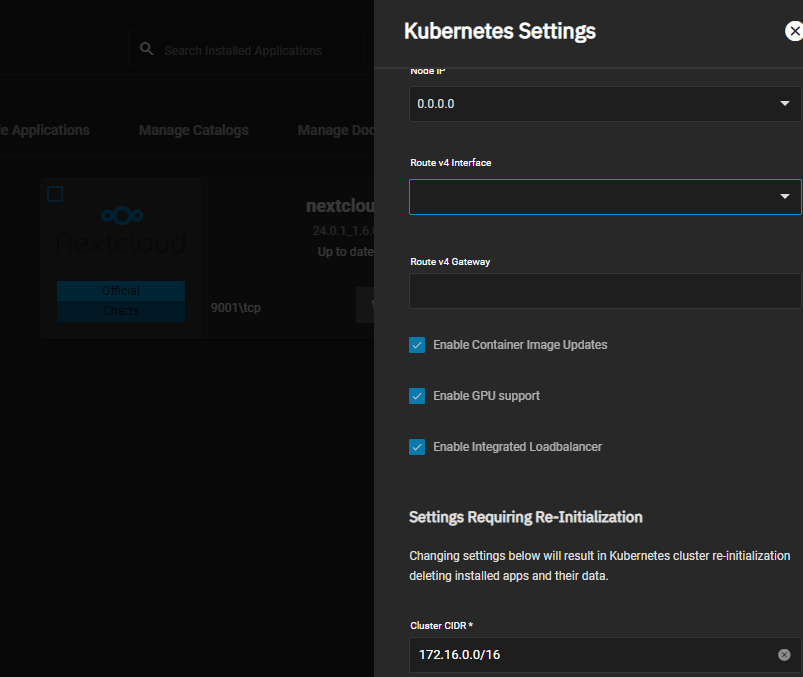Click the Kubernetes Settings title
Screen dimensions: 803x677
pyautogui.click(x=500, y=31)
